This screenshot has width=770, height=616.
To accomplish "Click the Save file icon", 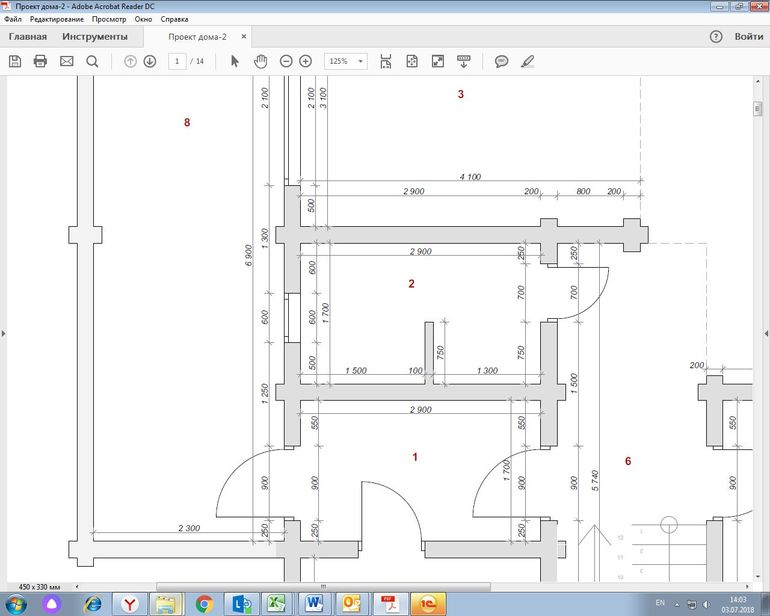I will click(x=15, y=61).
